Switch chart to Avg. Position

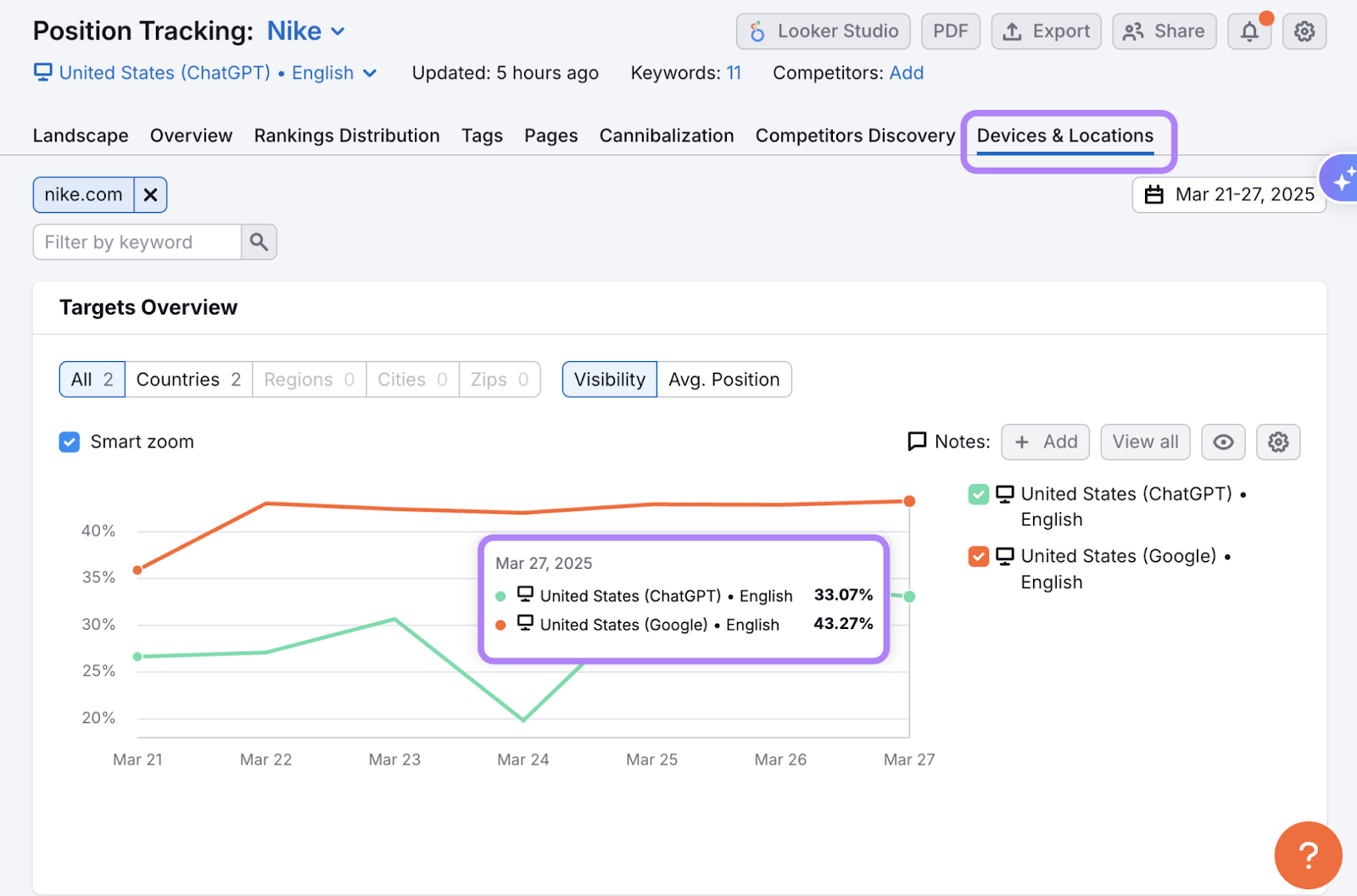(x=723, y=380)
